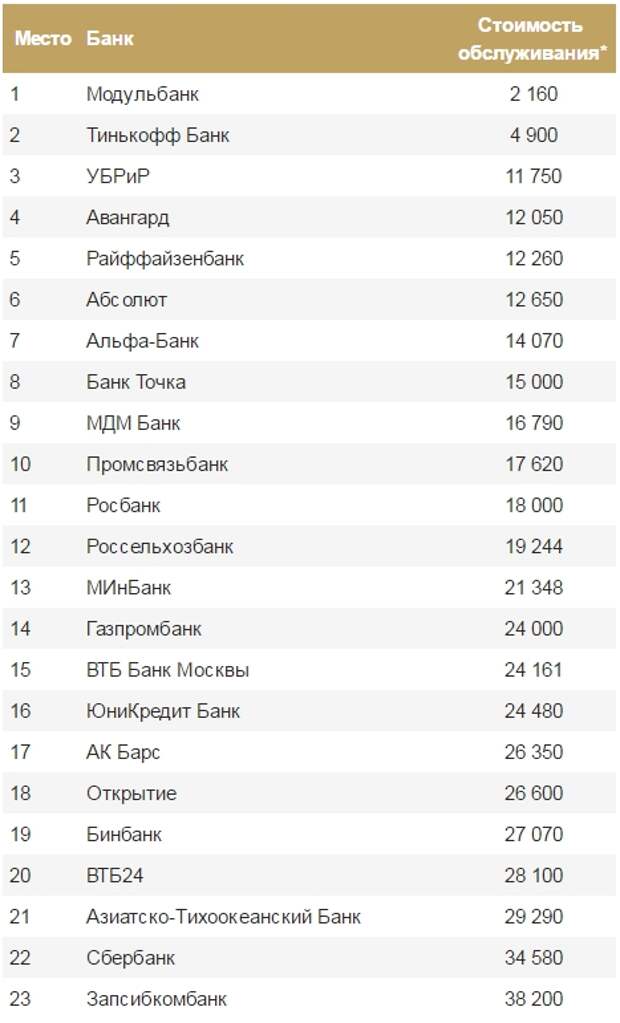This screenshot has height=1023, width=620.
Task: Click the Россельхозбанк bank name
Action: point(160,546)
